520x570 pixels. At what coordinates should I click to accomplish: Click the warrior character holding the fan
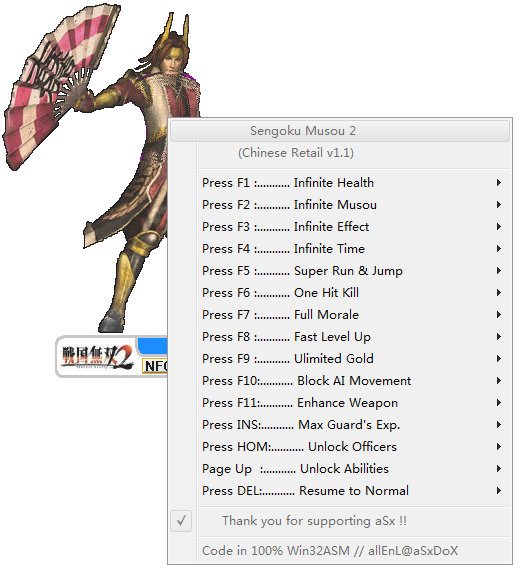102,167
